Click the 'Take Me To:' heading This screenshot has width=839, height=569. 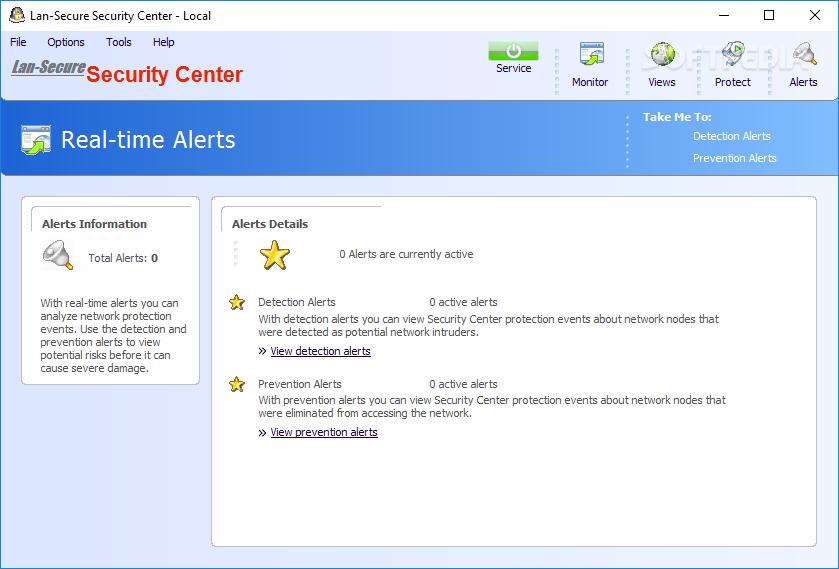pyautogui.click(x=677, y=117)
